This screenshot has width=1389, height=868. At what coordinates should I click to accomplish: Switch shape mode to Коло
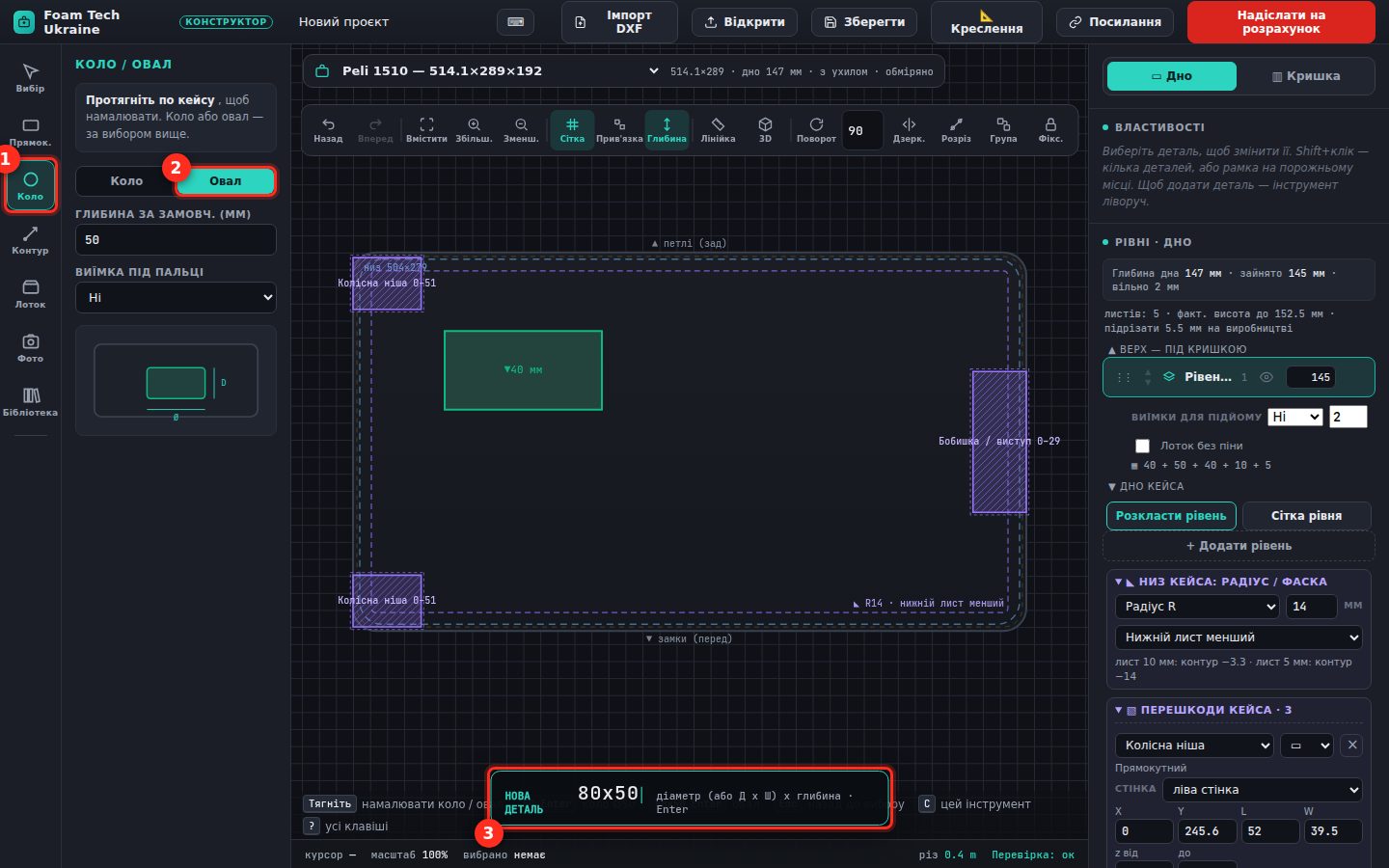click(x=126, y=180)
